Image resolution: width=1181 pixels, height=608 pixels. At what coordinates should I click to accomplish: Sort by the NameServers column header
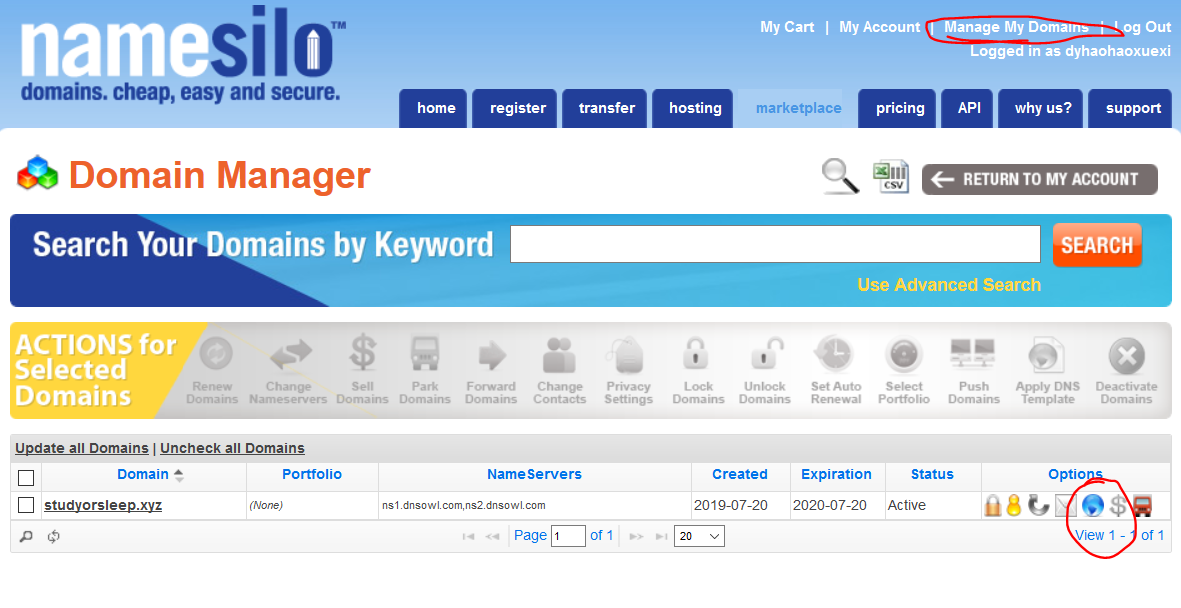coord(534,474)
